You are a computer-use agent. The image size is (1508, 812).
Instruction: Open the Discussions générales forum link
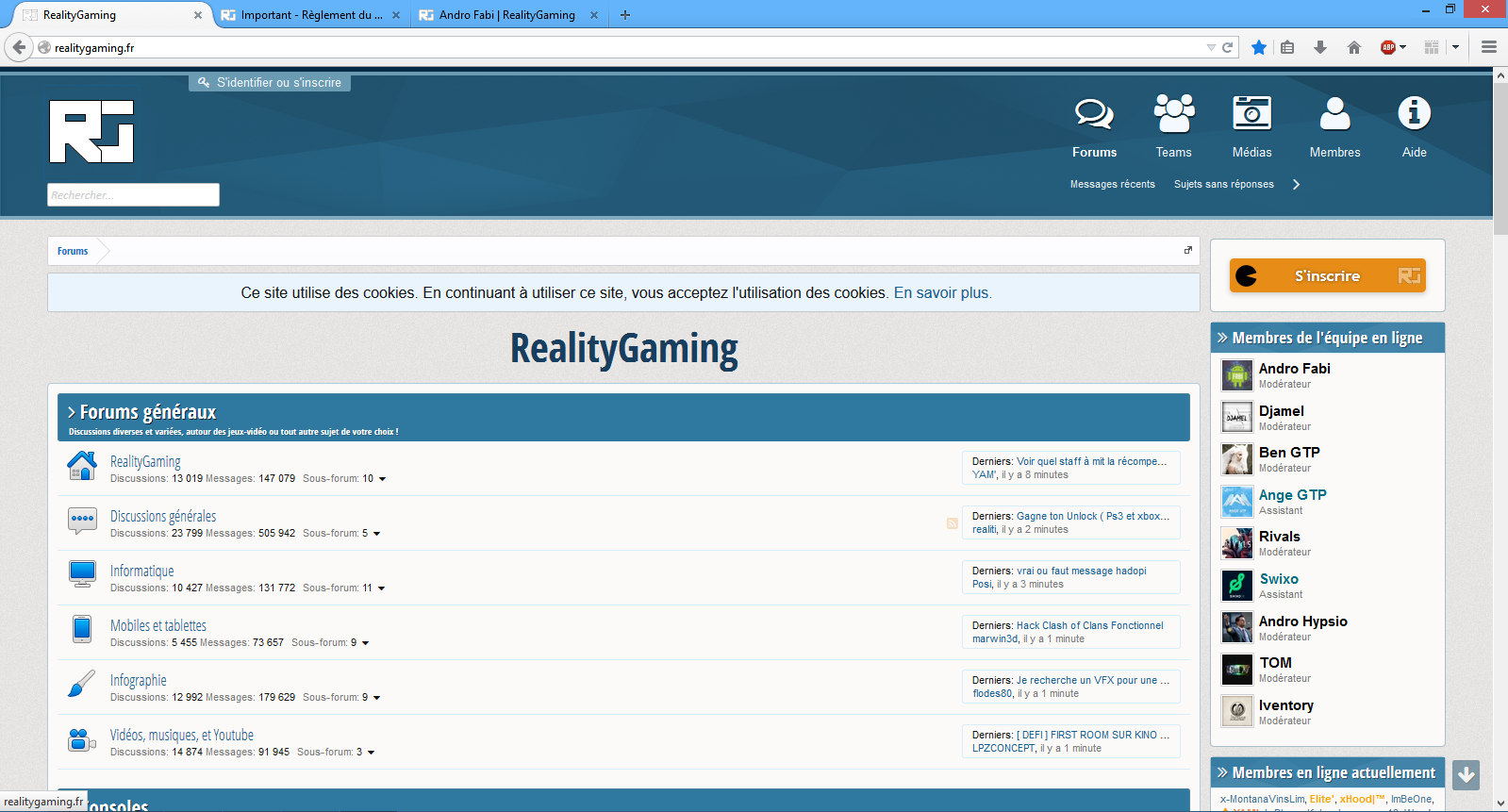click(x=163, y=517)
